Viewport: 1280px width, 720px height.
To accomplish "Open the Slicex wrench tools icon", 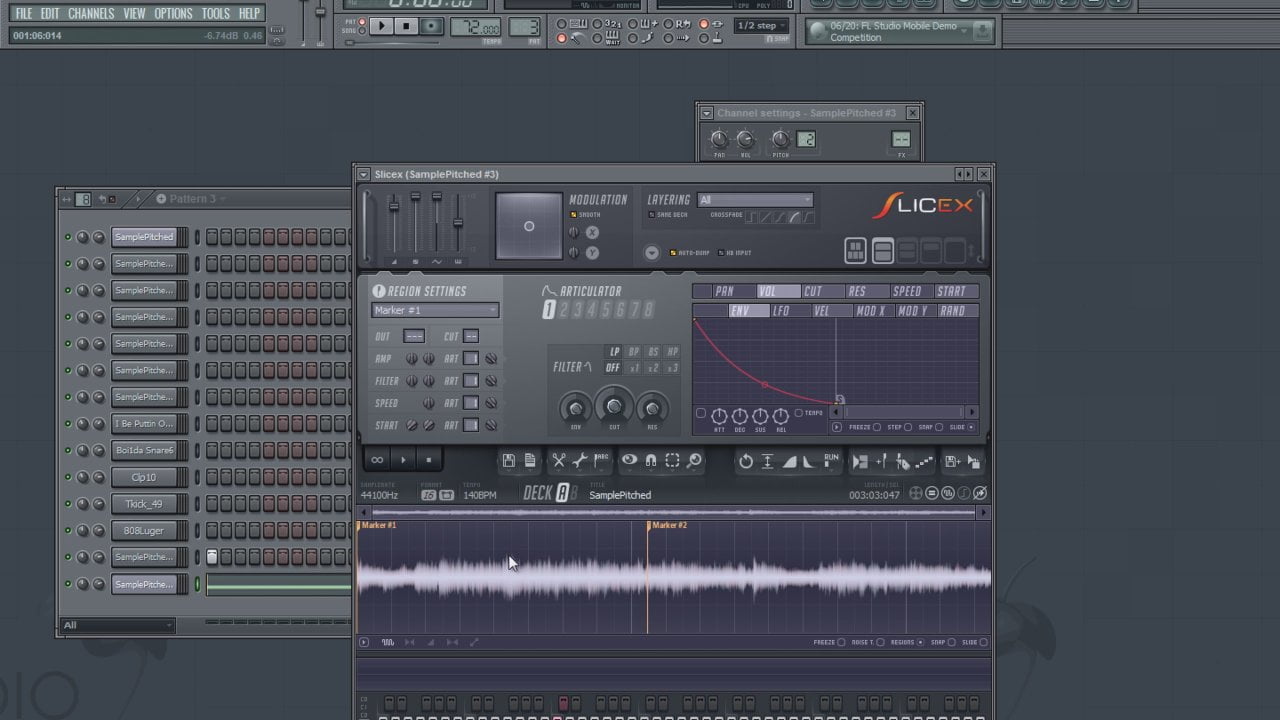I will pos(579,461).
